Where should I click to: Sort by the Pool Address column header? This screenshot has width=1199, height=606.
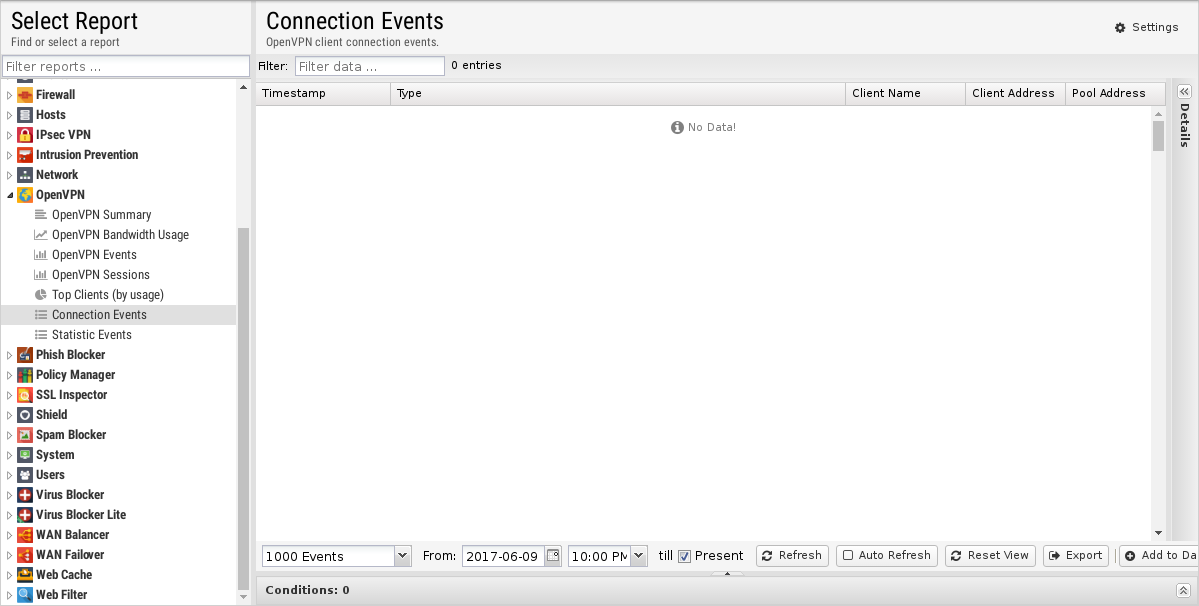(x=1115, y=93)
